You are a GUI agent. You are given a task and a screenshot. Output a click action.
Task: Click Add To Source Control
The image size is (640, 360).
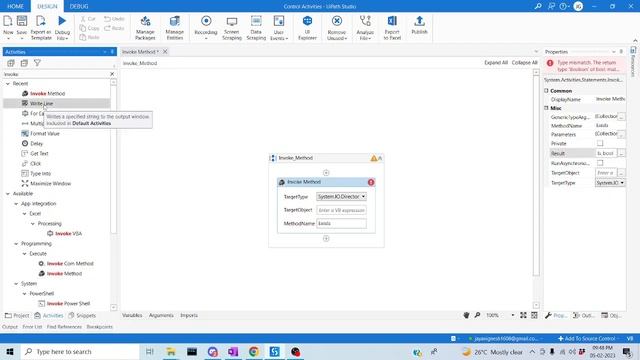coord(586,338)
